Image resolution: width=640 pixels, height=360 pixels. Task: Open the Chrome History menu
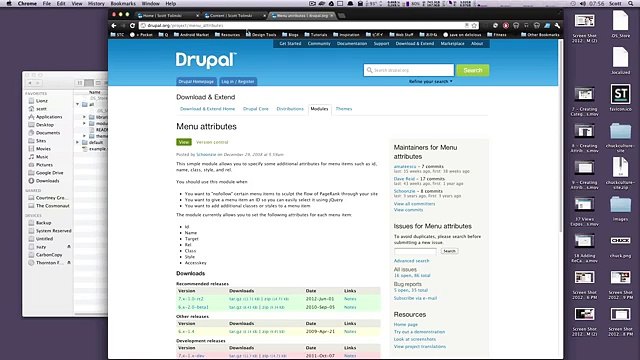[96, 3]
